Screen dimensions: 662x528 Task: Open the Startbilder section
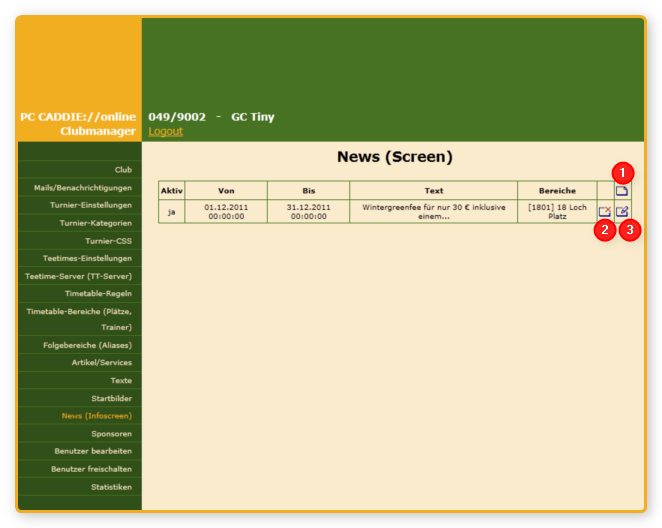click(x=111, y=398)
